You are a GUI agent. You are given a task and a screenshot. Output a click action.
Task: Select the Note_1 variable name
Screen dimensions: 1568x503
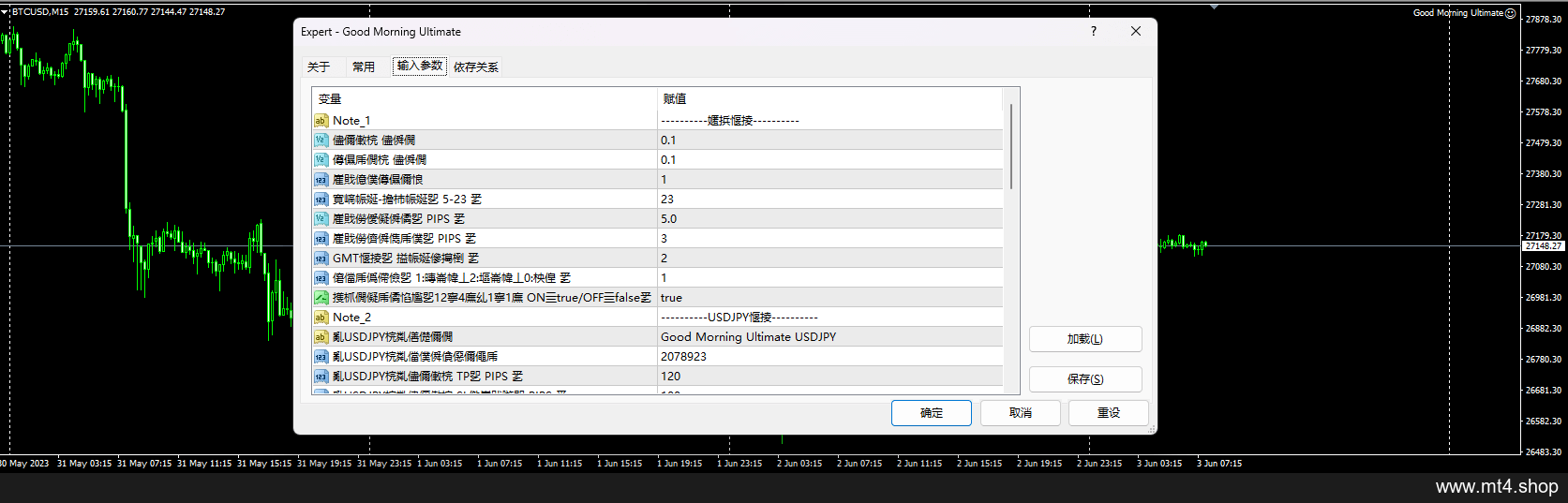pos(351,120)
